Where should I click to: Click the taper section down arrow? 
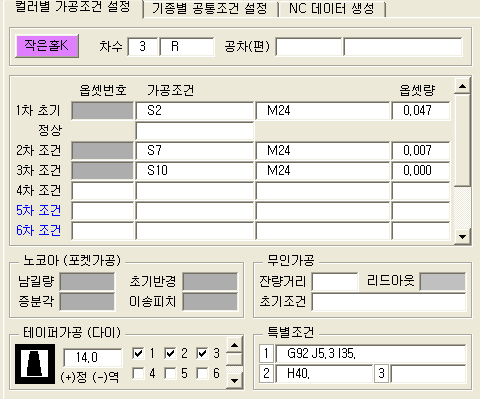pyautogui.click(x=235, y=380)
